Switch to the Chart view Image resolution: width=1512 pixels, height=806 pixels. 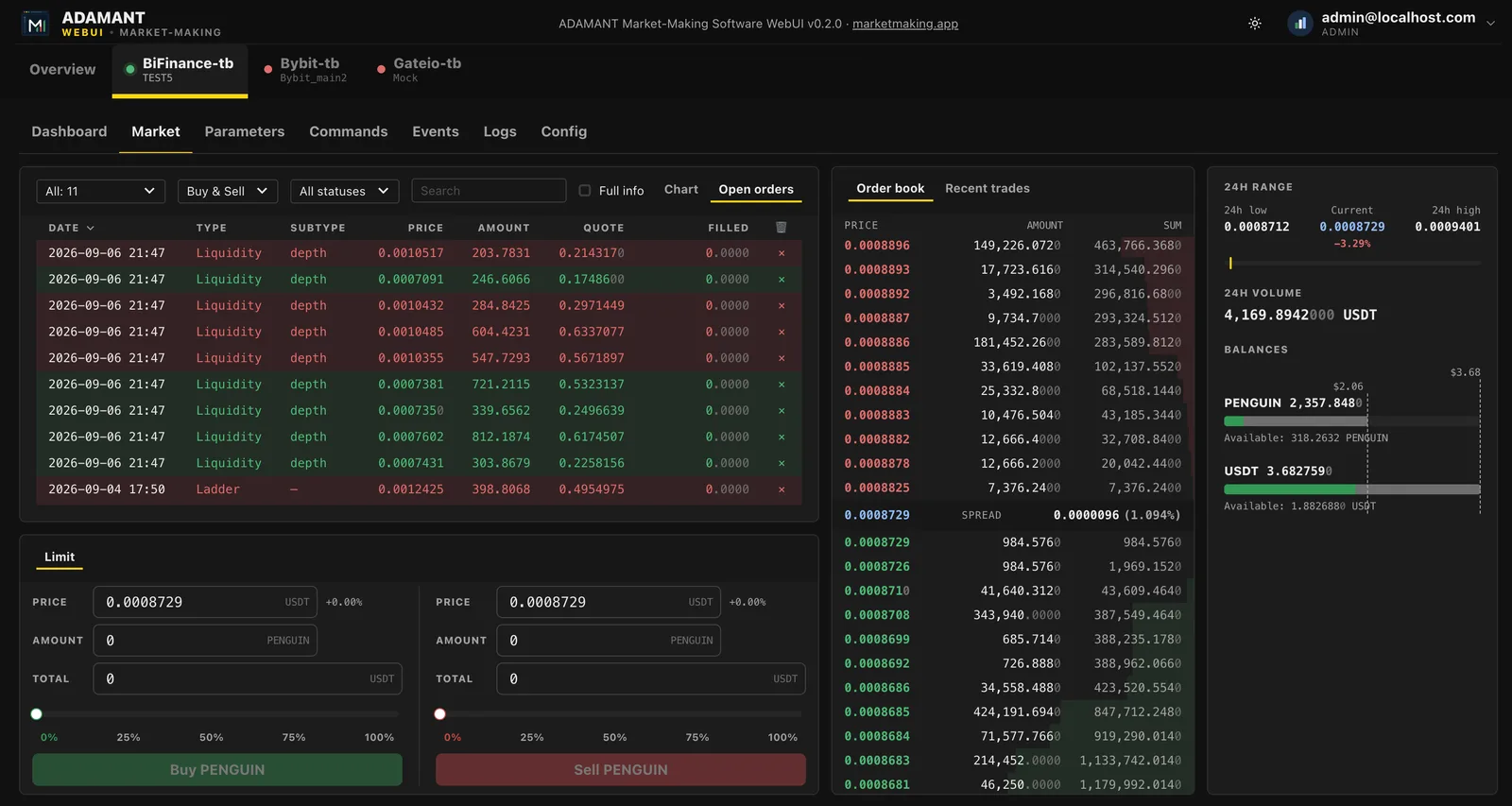[681, 190]
